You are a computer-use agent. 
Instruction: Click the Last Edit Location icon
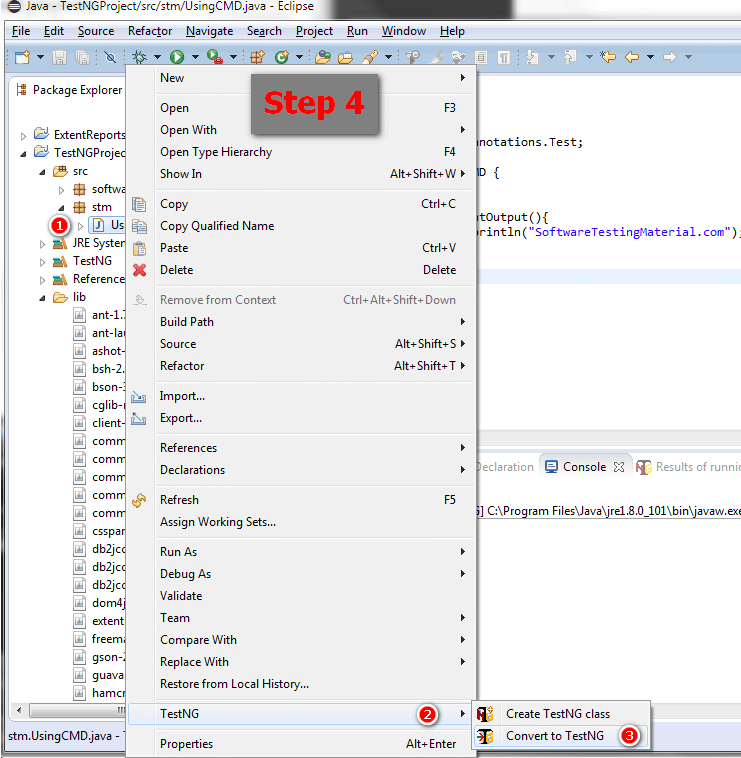tap(608, 58)
